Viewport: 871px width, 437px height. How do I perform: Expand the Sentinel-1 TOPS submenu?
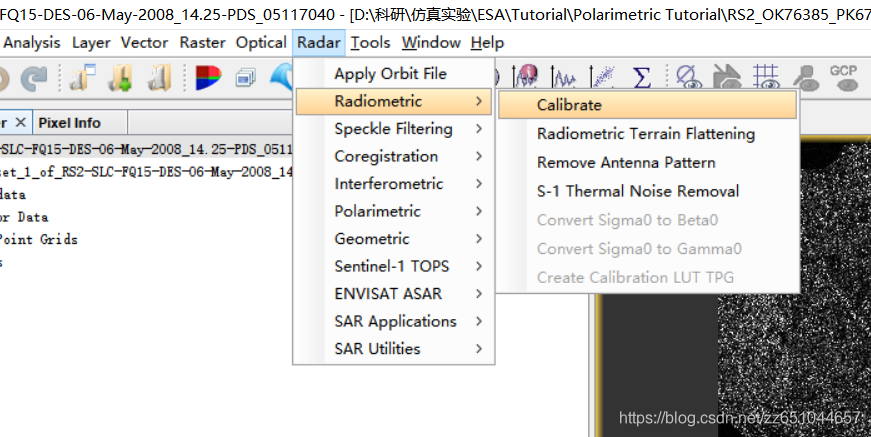pos(394,266)
